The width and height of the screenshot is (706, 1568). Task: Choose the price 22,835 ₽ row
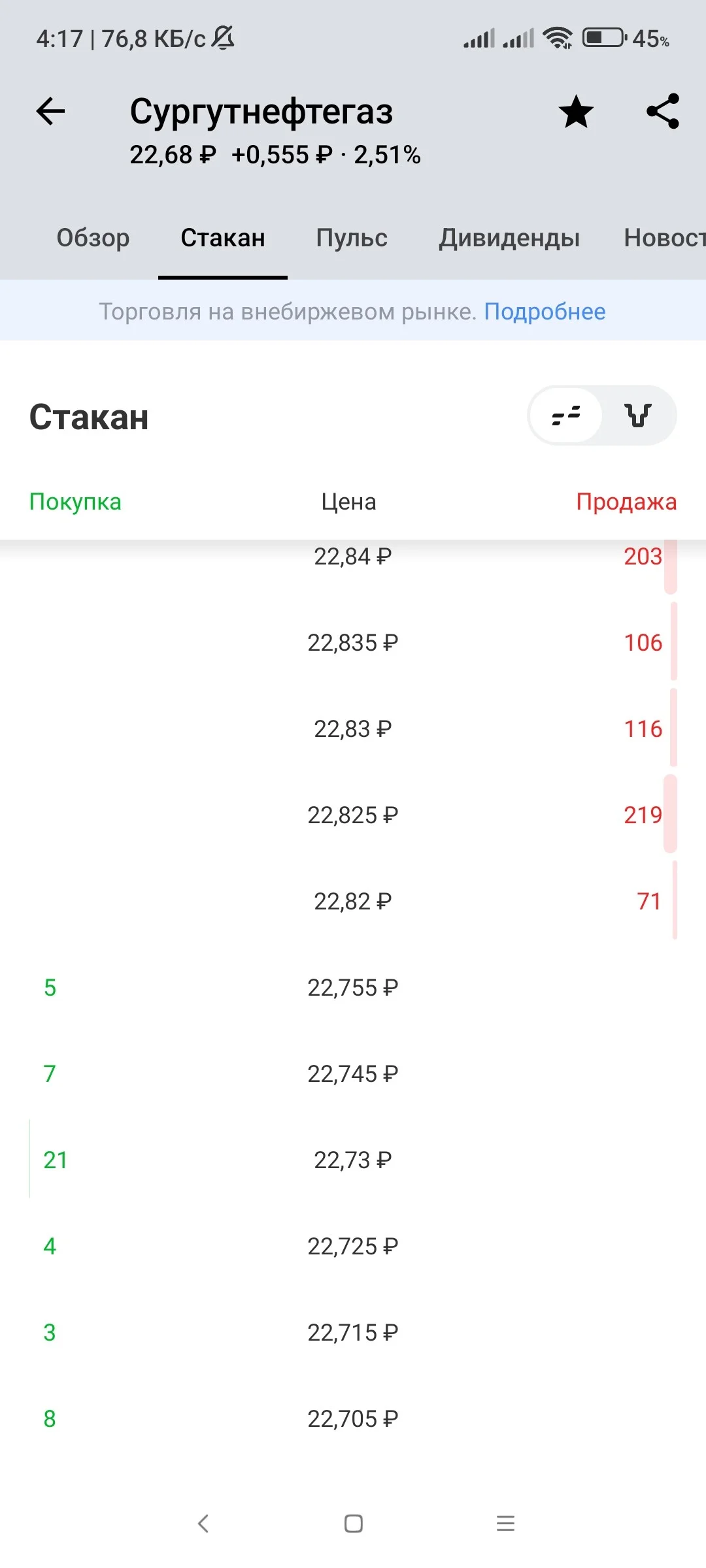coord(353,642)
